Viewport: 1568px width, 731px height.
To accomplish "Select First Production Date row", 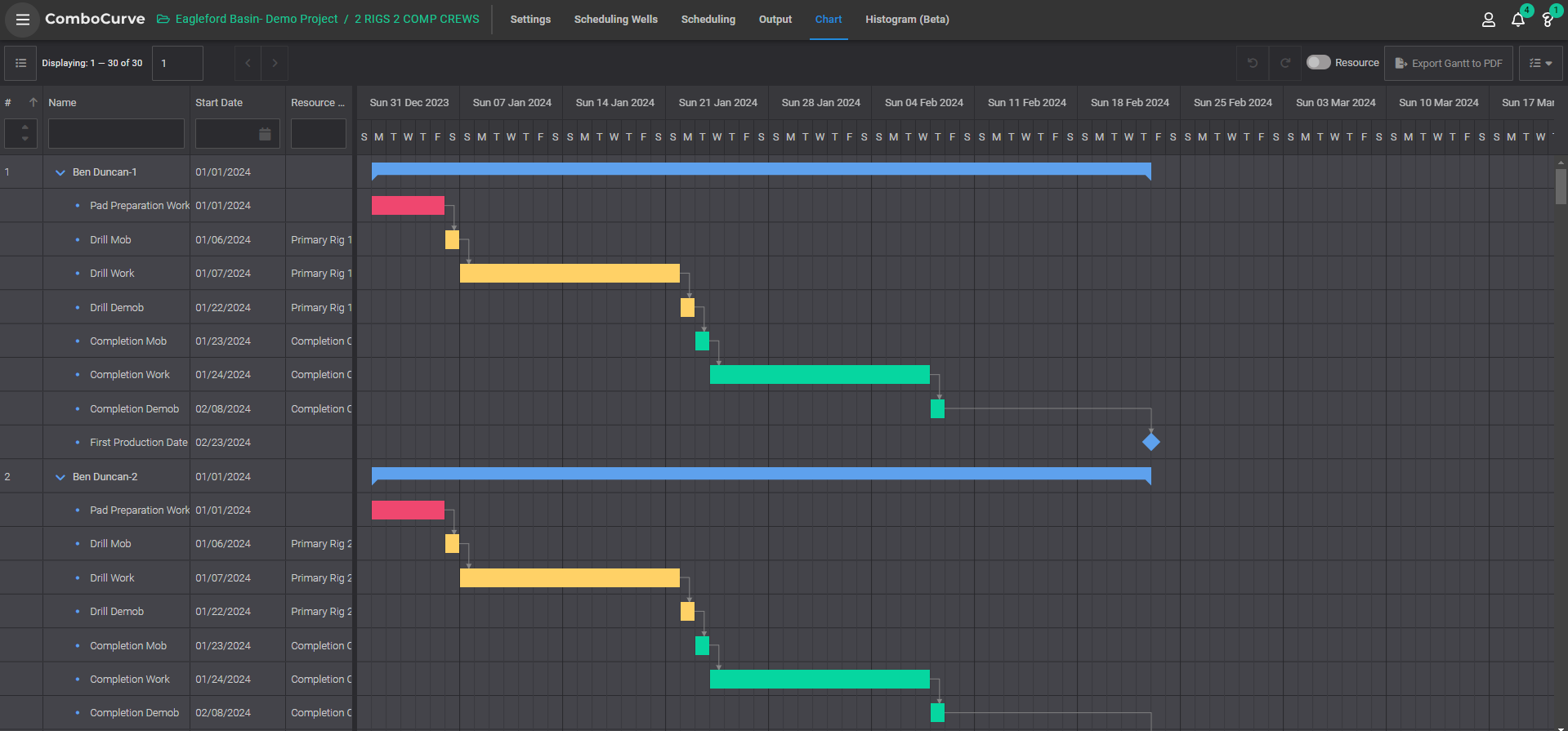I will point(176,443).
